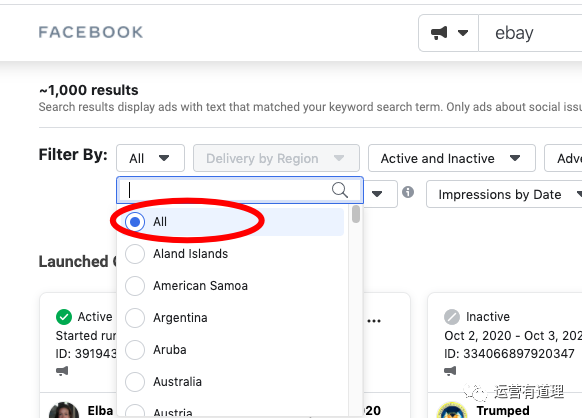582x418 pixels.
Task: Click the info icon beside Impressions by Date
Action: tap(408, 192)
